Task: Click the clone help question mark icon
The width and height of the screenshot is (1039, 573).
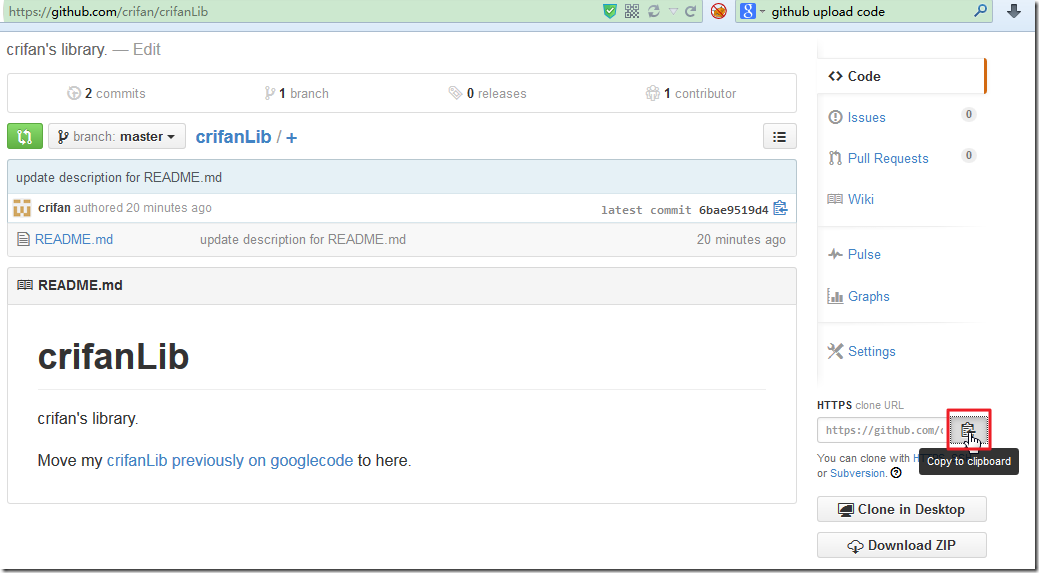Action: coord(896,473)
